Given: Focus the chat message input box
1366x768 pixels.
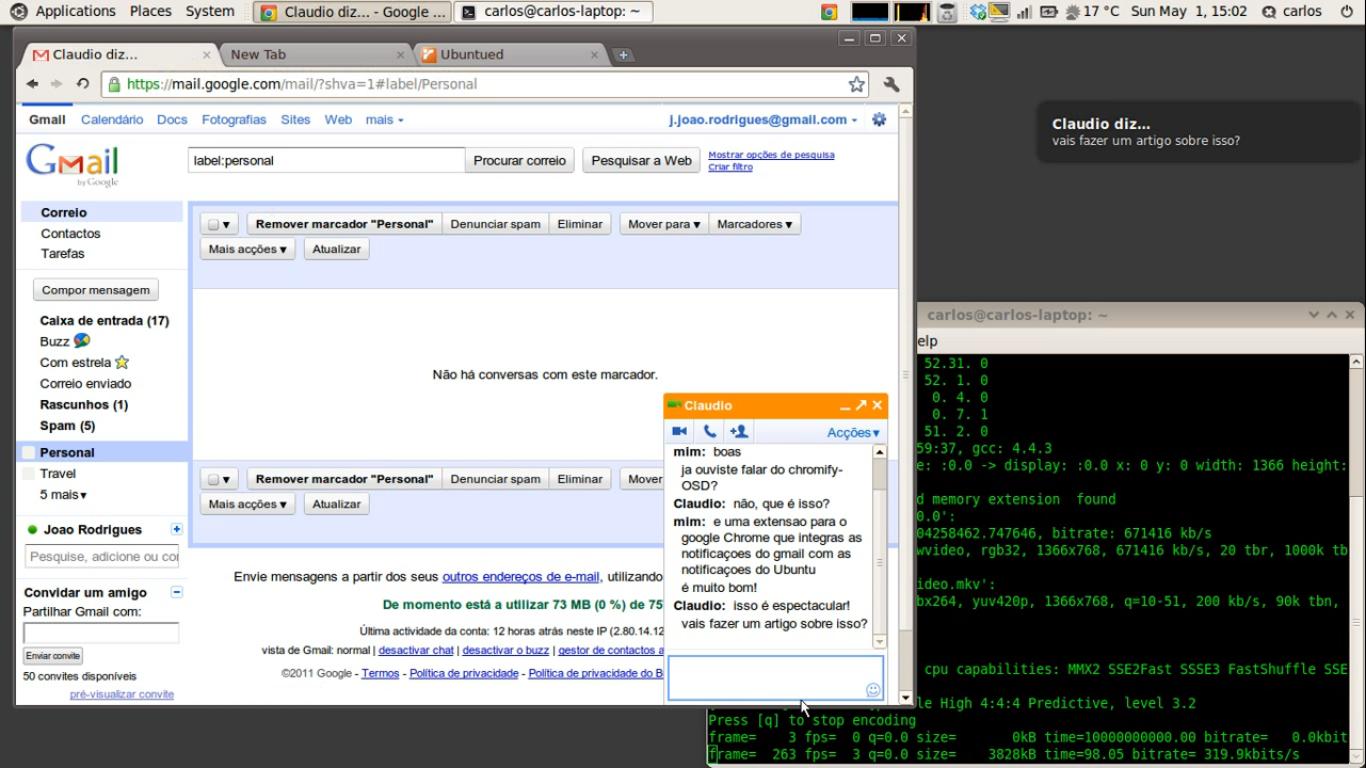Looking at the screenshot, I should click(775, 678).
